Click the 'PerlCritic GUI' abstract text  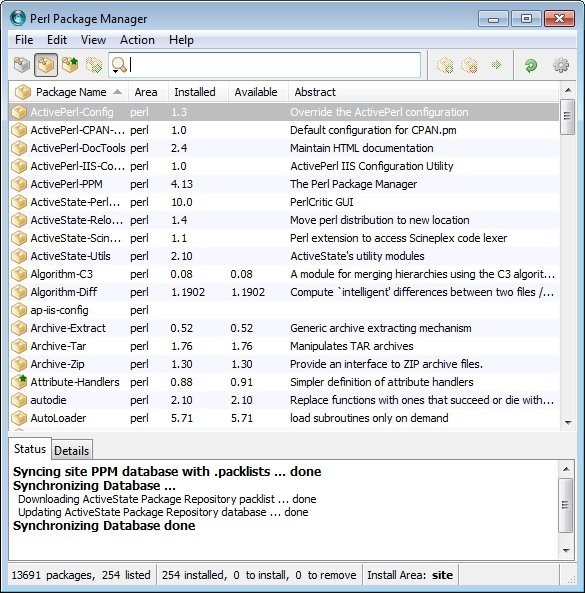322,202
